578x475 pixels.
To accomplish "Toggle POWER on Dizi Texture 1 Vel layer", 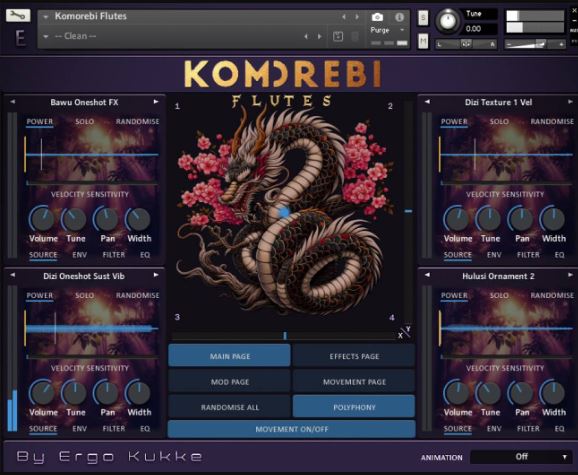I will 454,122.
